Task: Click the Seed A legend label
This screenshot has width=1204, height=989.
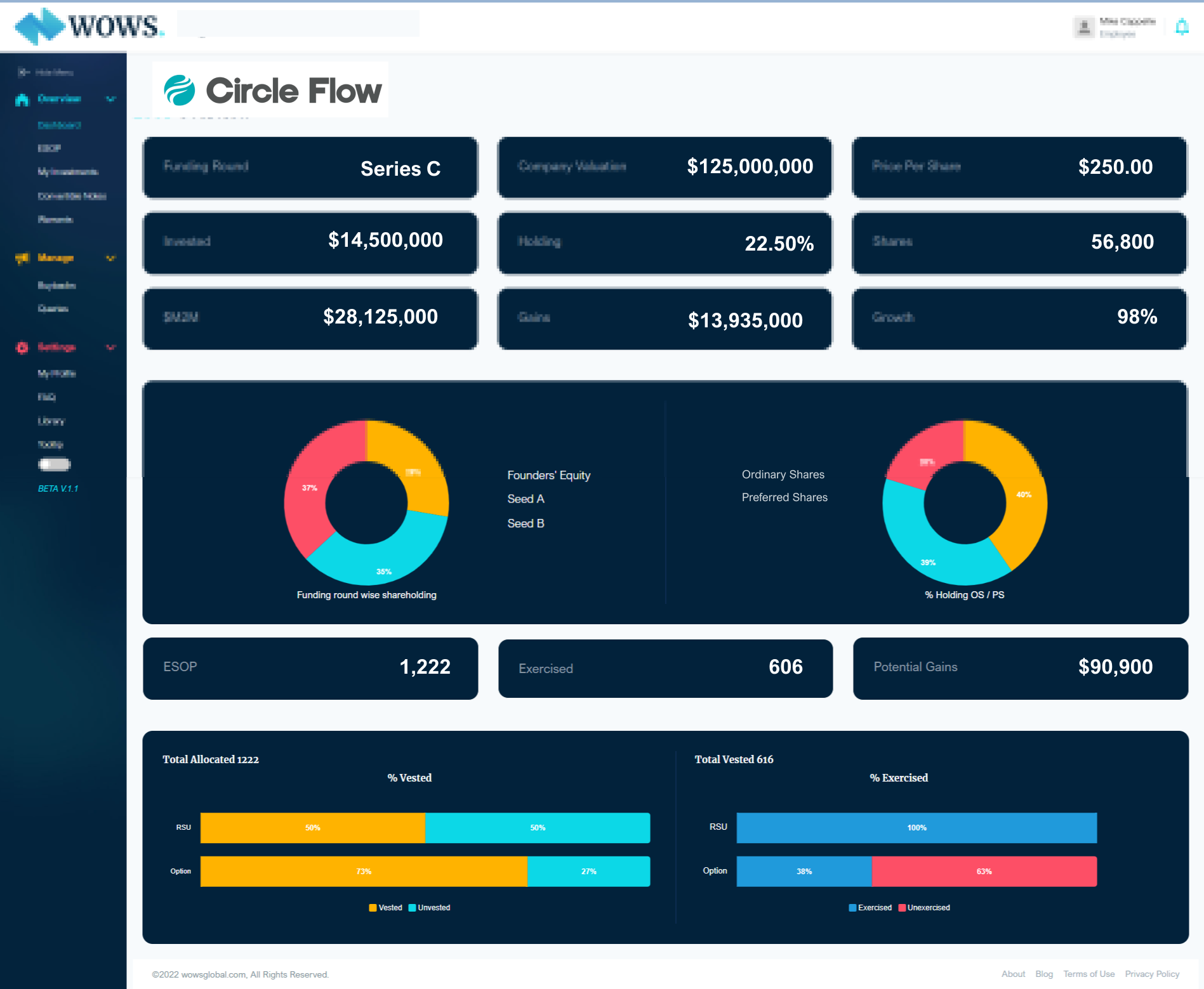Action: (x=526, y=499)
